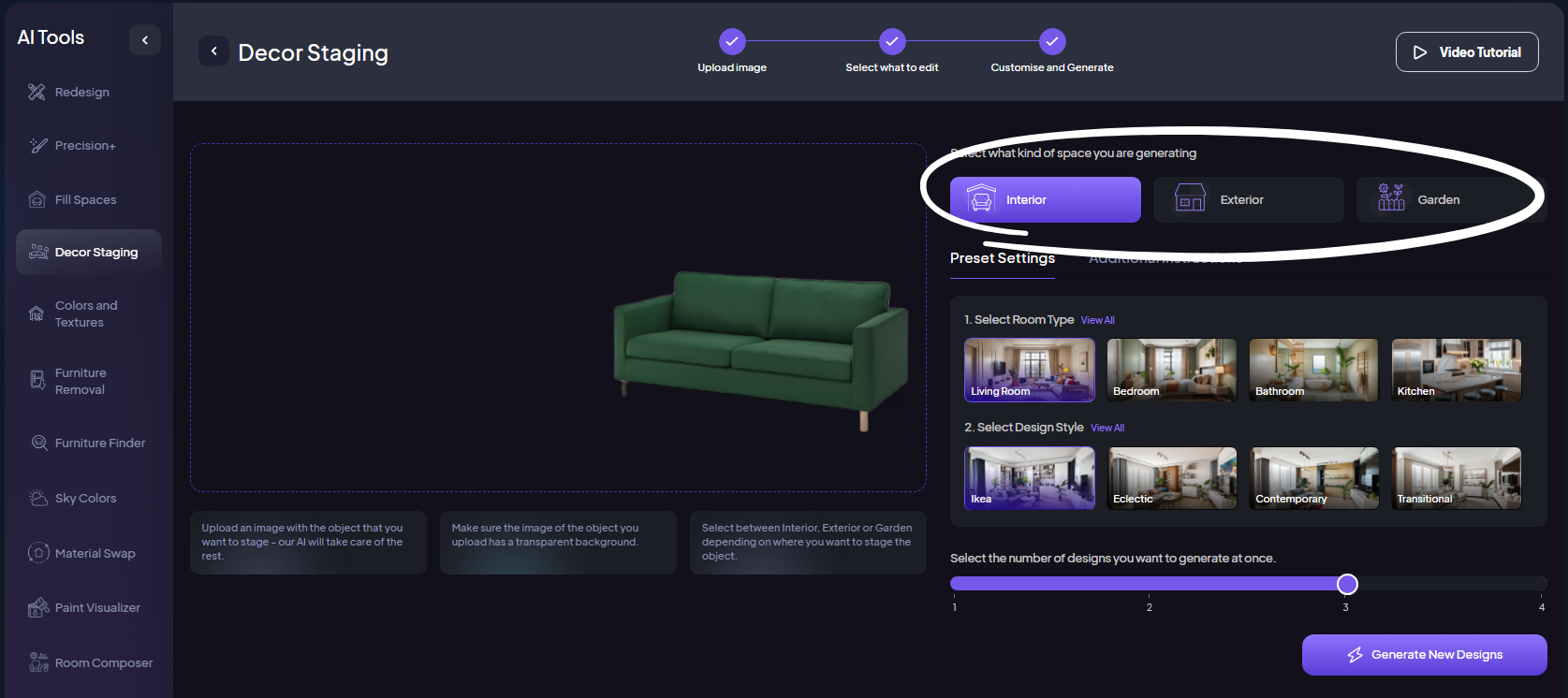This screenshot has height=698, width=1568.
Task: Select Interior space type
Action: 1045,199
